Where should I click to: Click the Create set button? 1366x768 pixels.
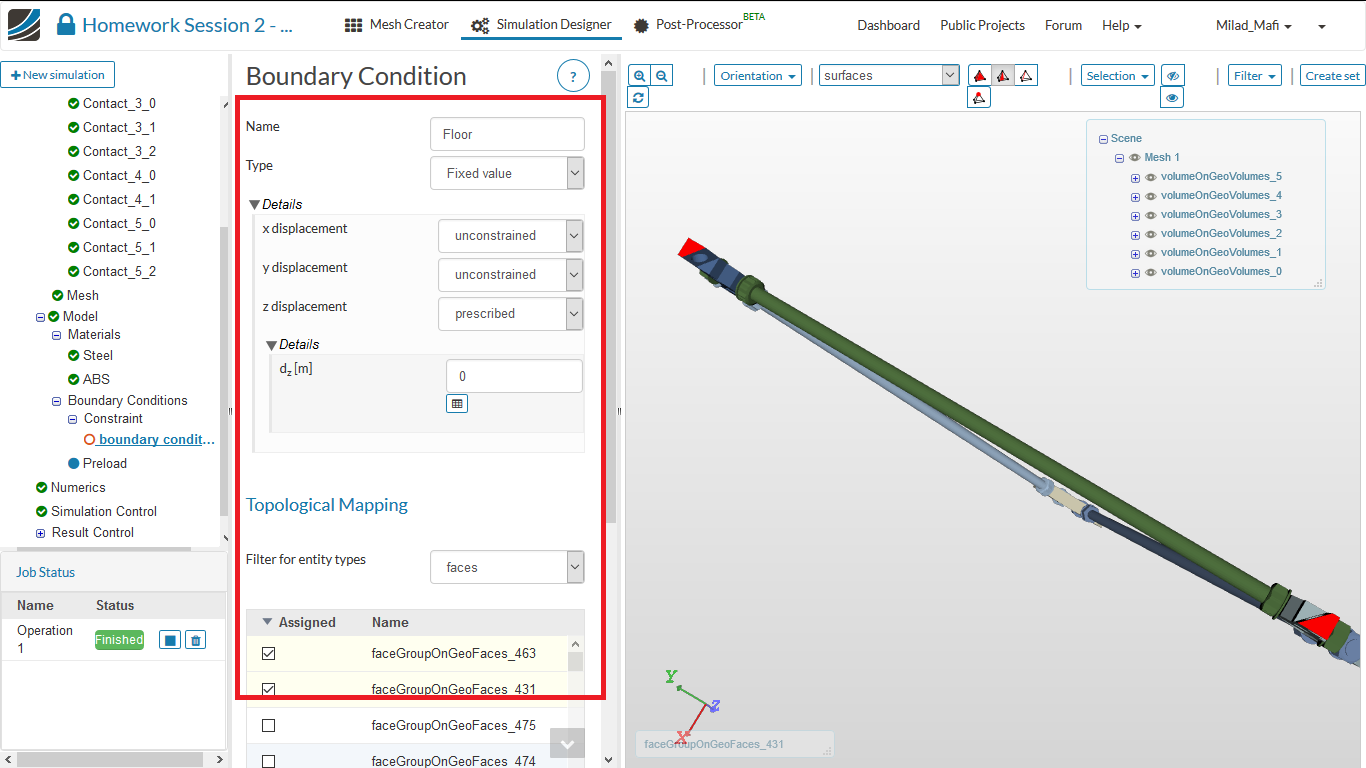1332,76
